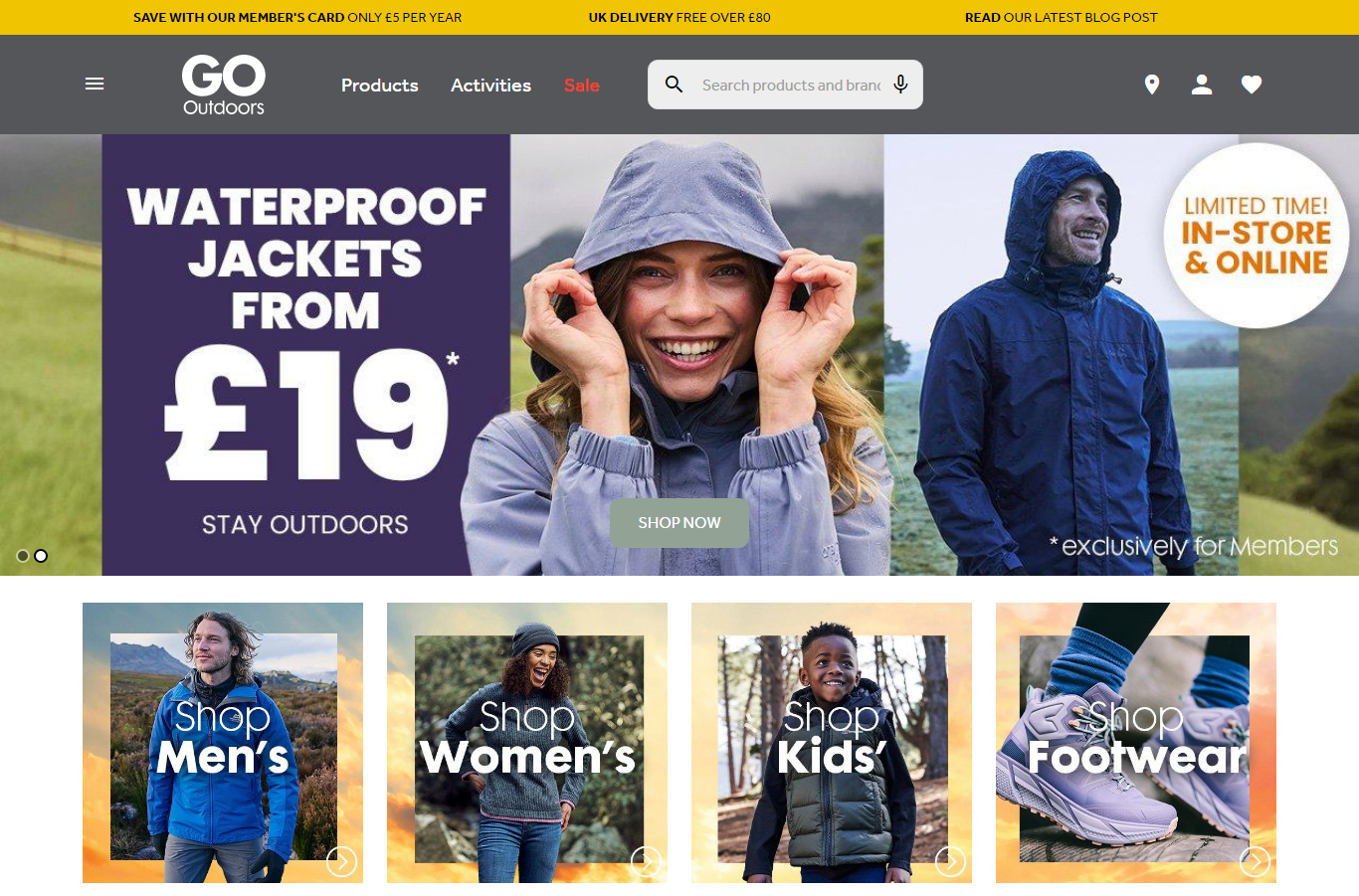Screen dimensions: 1359x896
Task: Select the first carousel slide dot
Action: pyautogui.click(x=23, y=556)
